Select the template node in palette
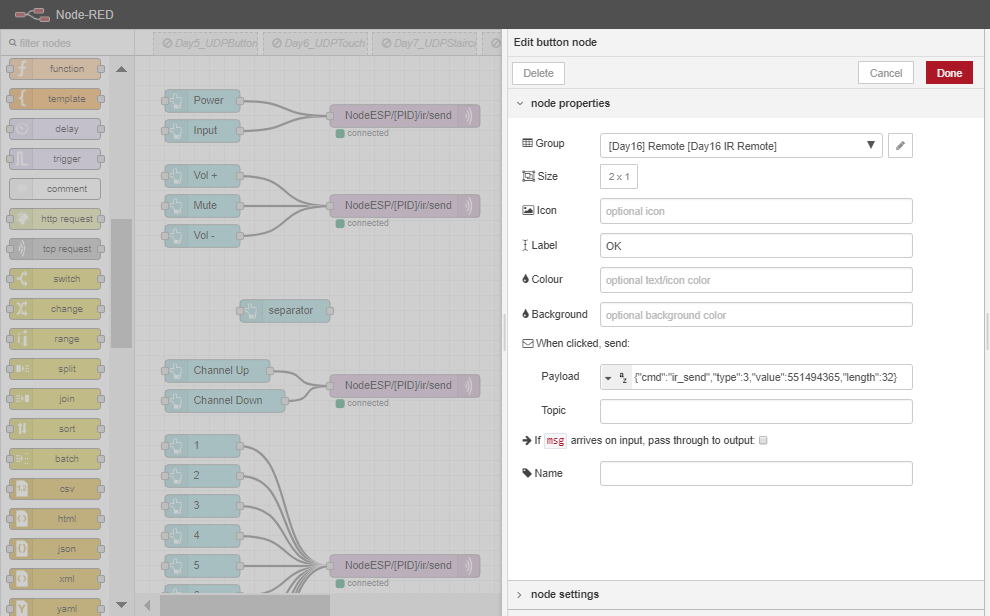The height and width of the screenshot is (616, 990). (x=55, y=99)
